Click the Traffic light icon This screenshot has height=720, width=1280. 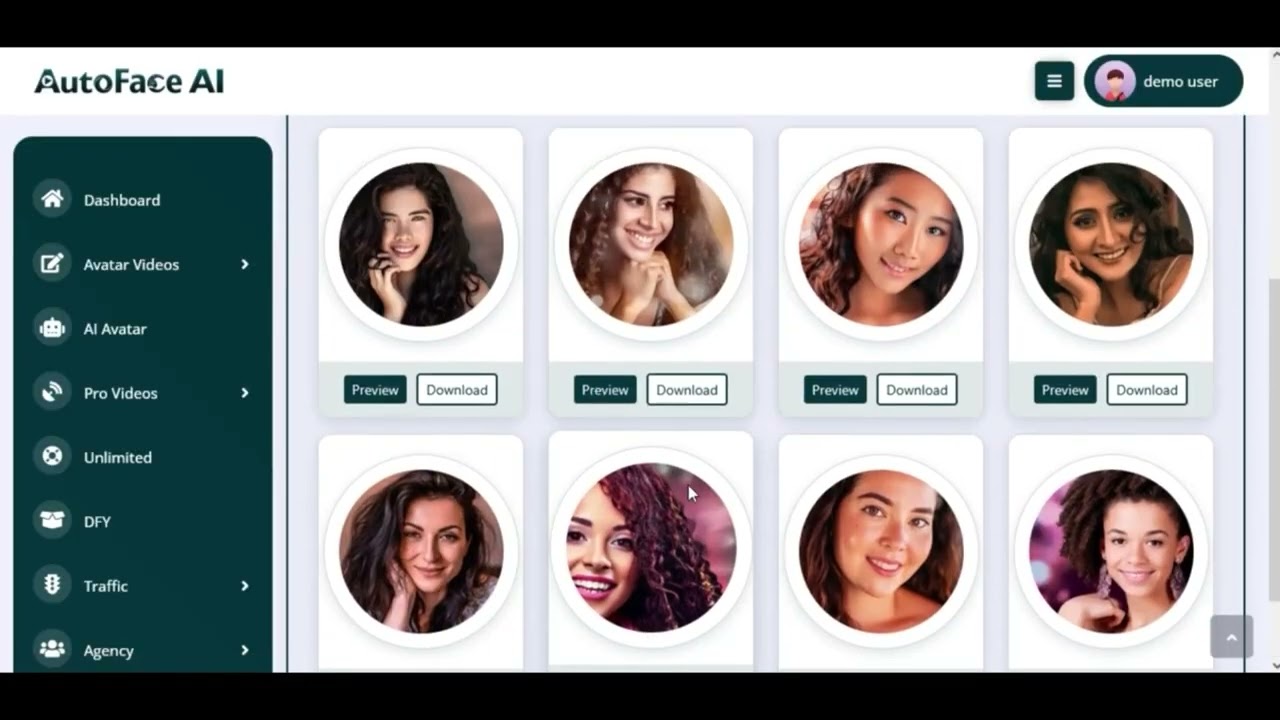(52, 585)
